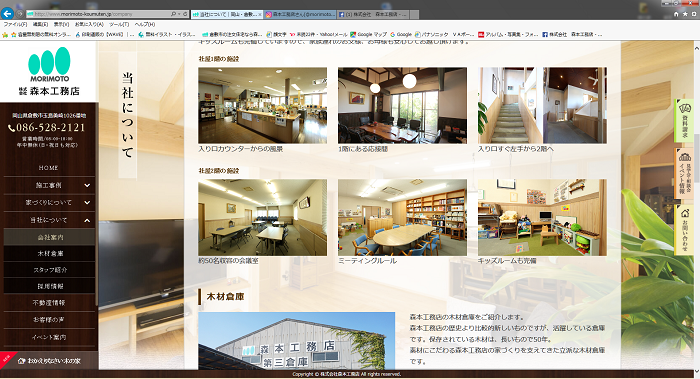
Task: Click the browser home icon
Action: tap(676, 14)
